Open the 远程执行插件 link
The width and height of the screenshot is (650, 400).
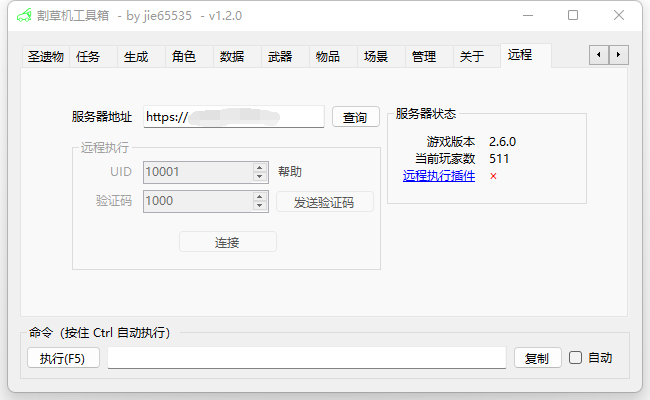(438, 176)
